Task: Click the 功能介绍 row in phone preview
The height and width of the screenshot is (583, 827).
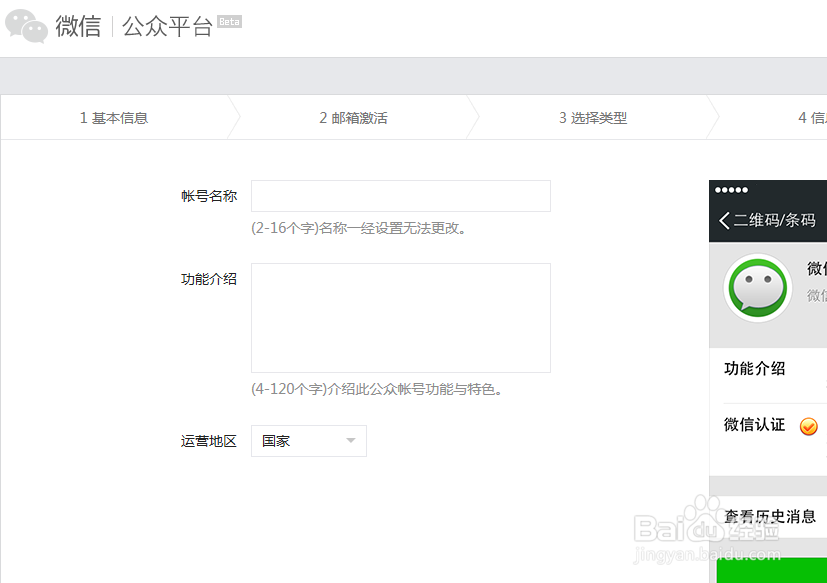Action: tap(768, 375)
